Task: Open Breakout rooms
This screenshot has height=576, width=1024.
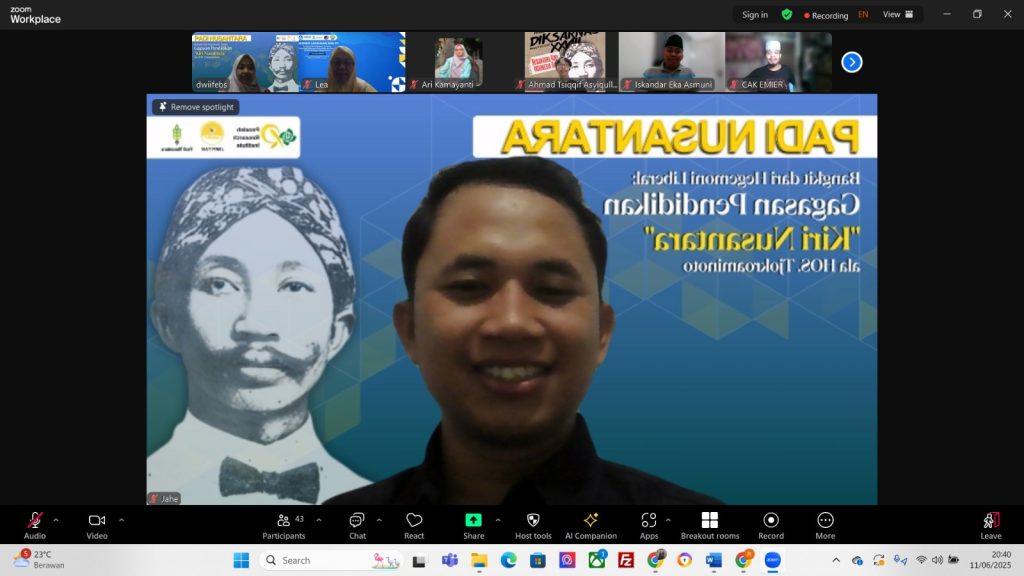Action: [709, 525]
